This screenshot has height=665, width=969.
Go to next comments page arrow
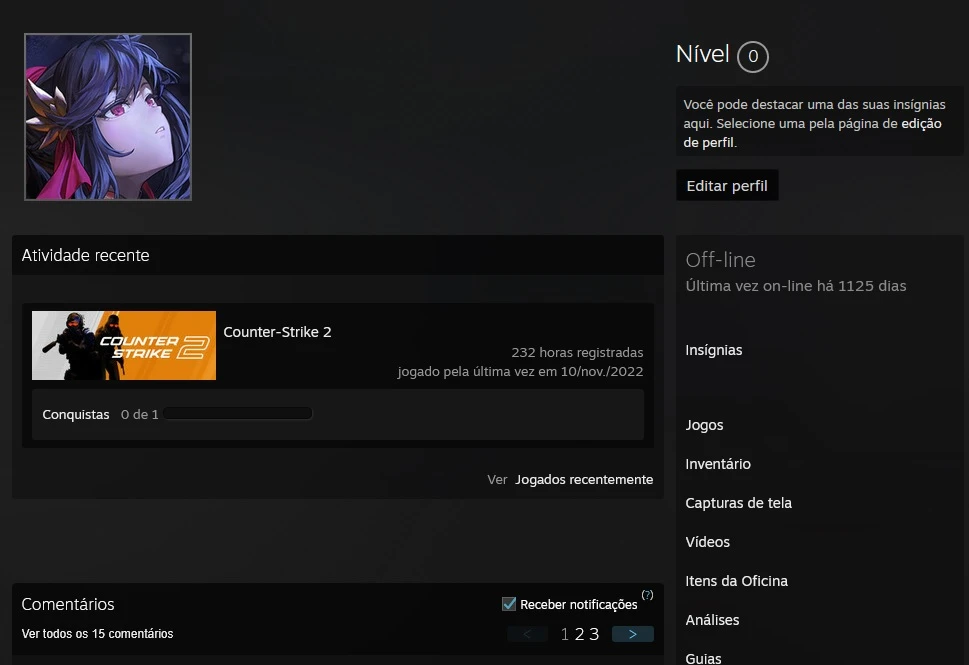(x=632, y=634)
